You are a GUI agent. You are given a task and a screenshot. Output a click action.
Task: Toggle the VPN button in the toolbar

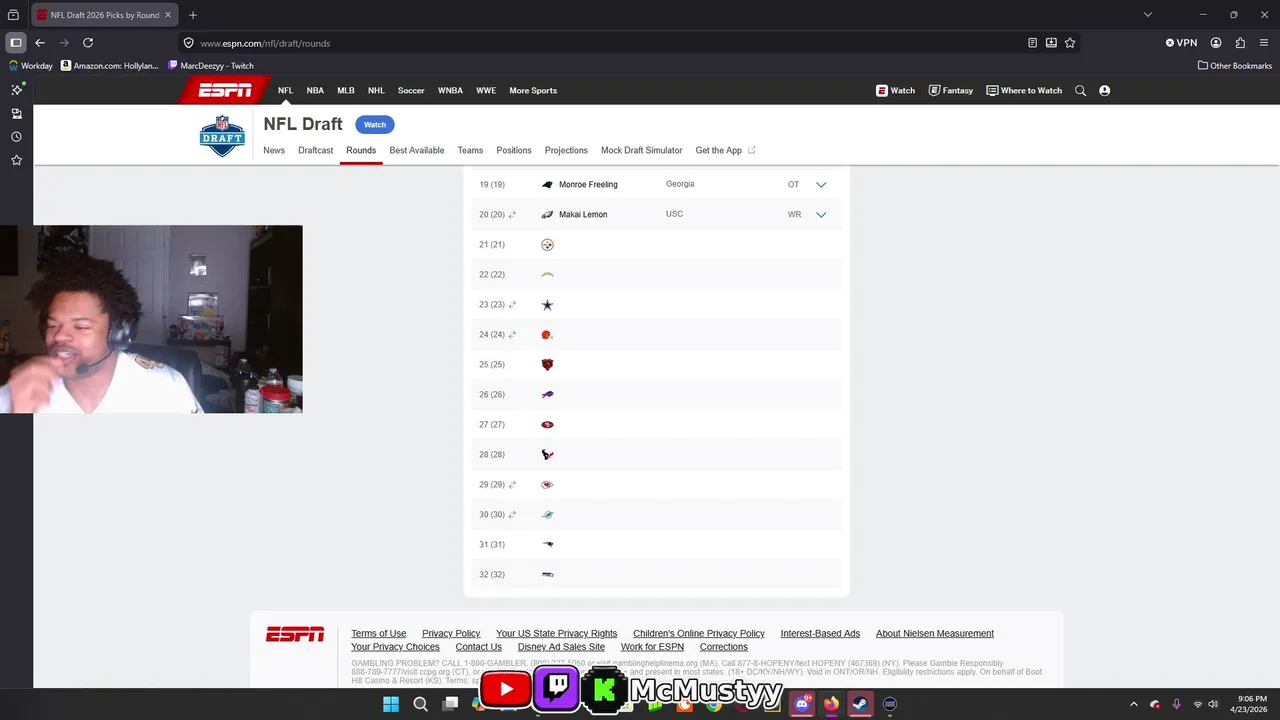[1181, 43]
